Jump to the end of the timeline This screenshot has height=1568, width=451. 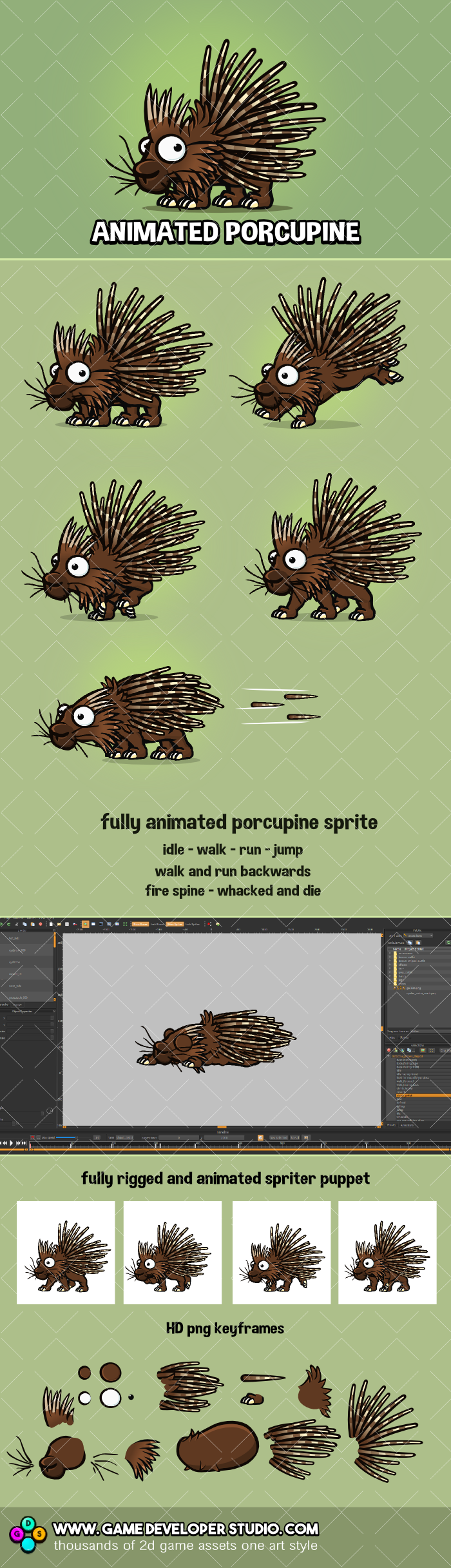[x=23, y=1142]
